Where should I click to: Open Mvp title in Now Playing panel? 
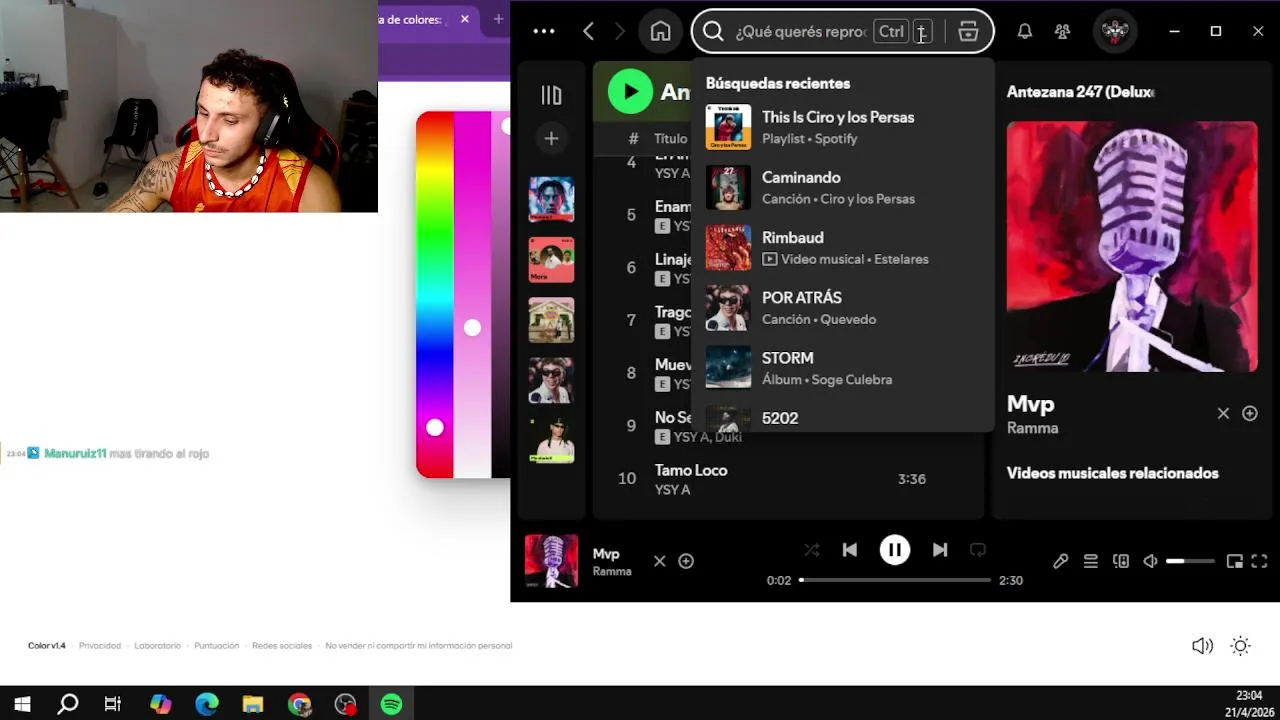click(x=1030, y=404)
